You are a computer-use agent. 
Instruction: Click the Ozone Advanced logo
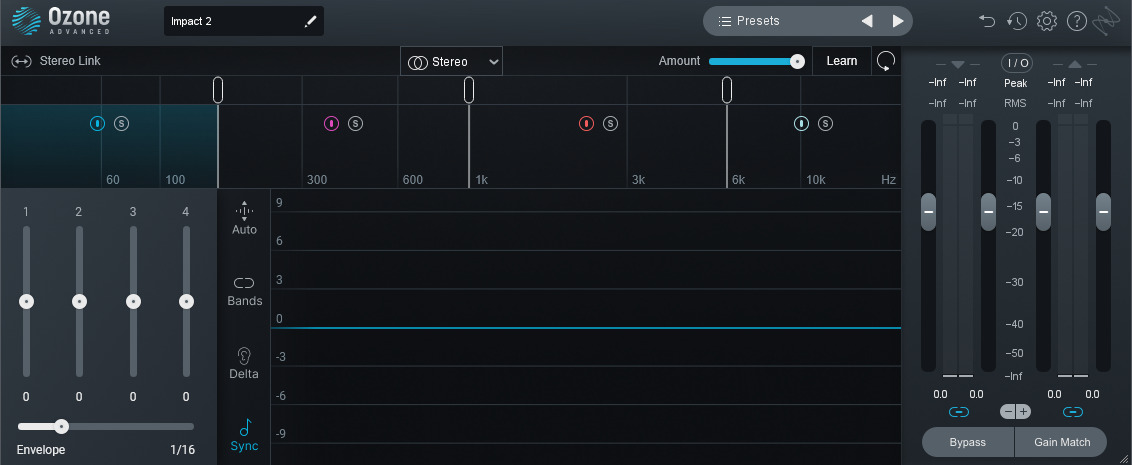coord(61,21)
